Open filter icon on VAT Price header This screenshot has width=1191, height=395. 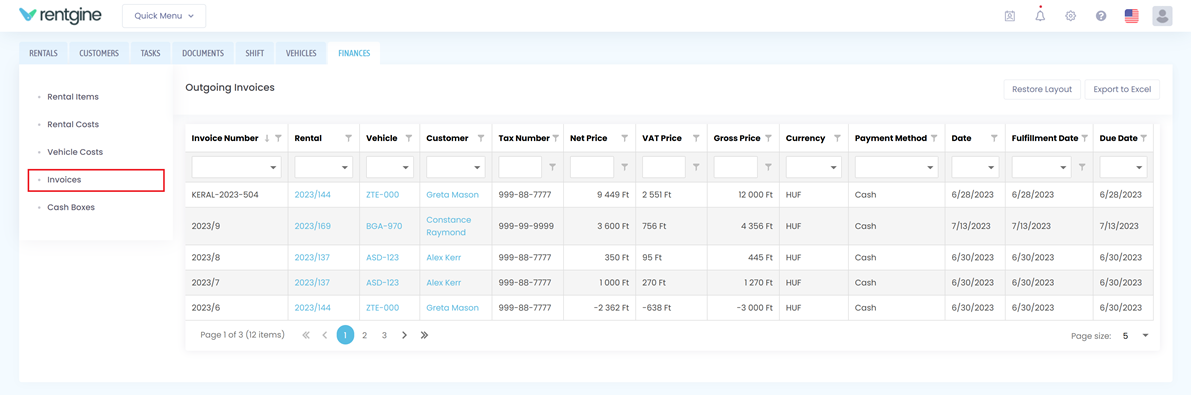point(697,138)
